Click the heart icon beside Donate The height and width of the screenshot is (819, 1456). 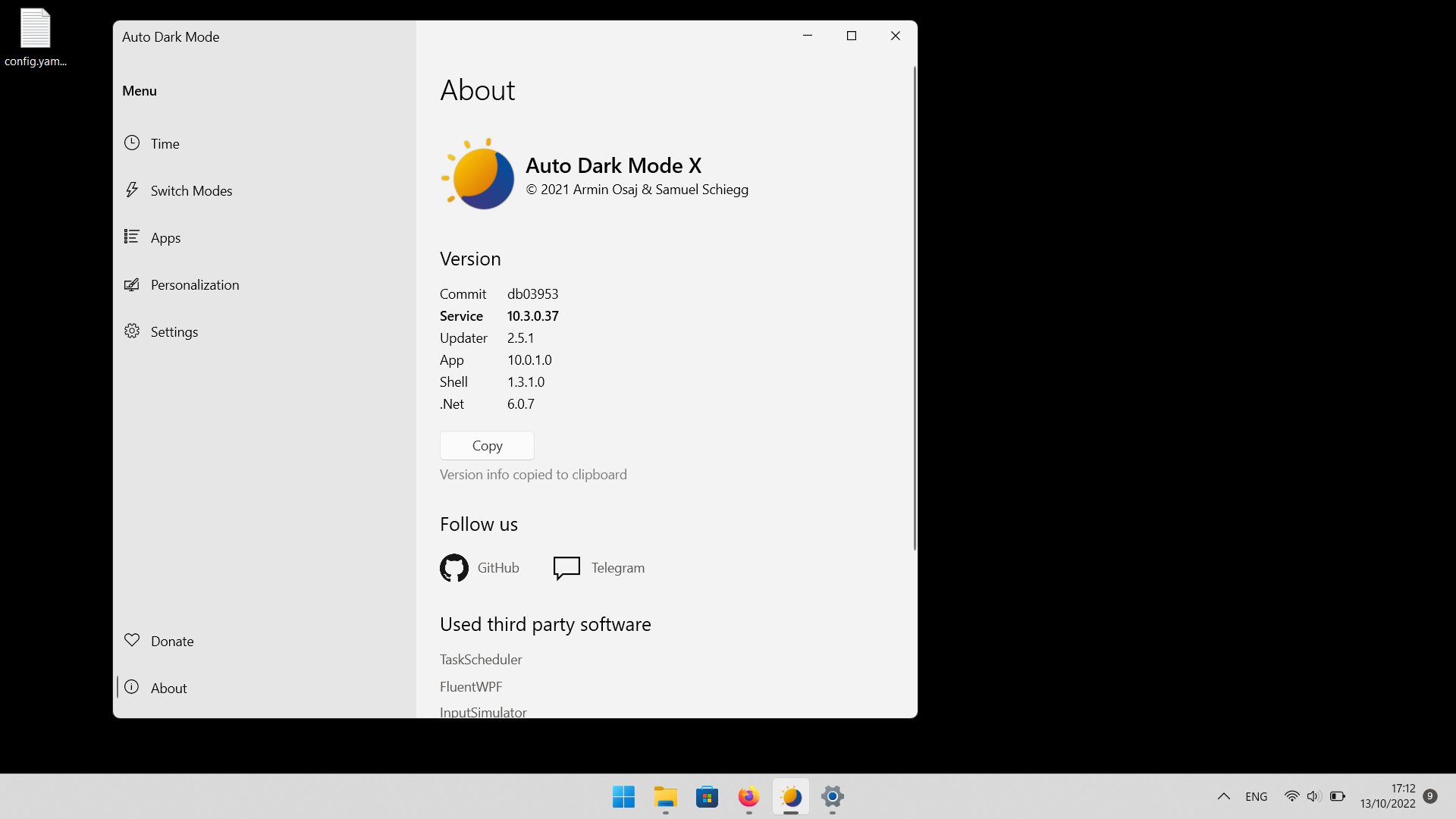click(132, 640)
